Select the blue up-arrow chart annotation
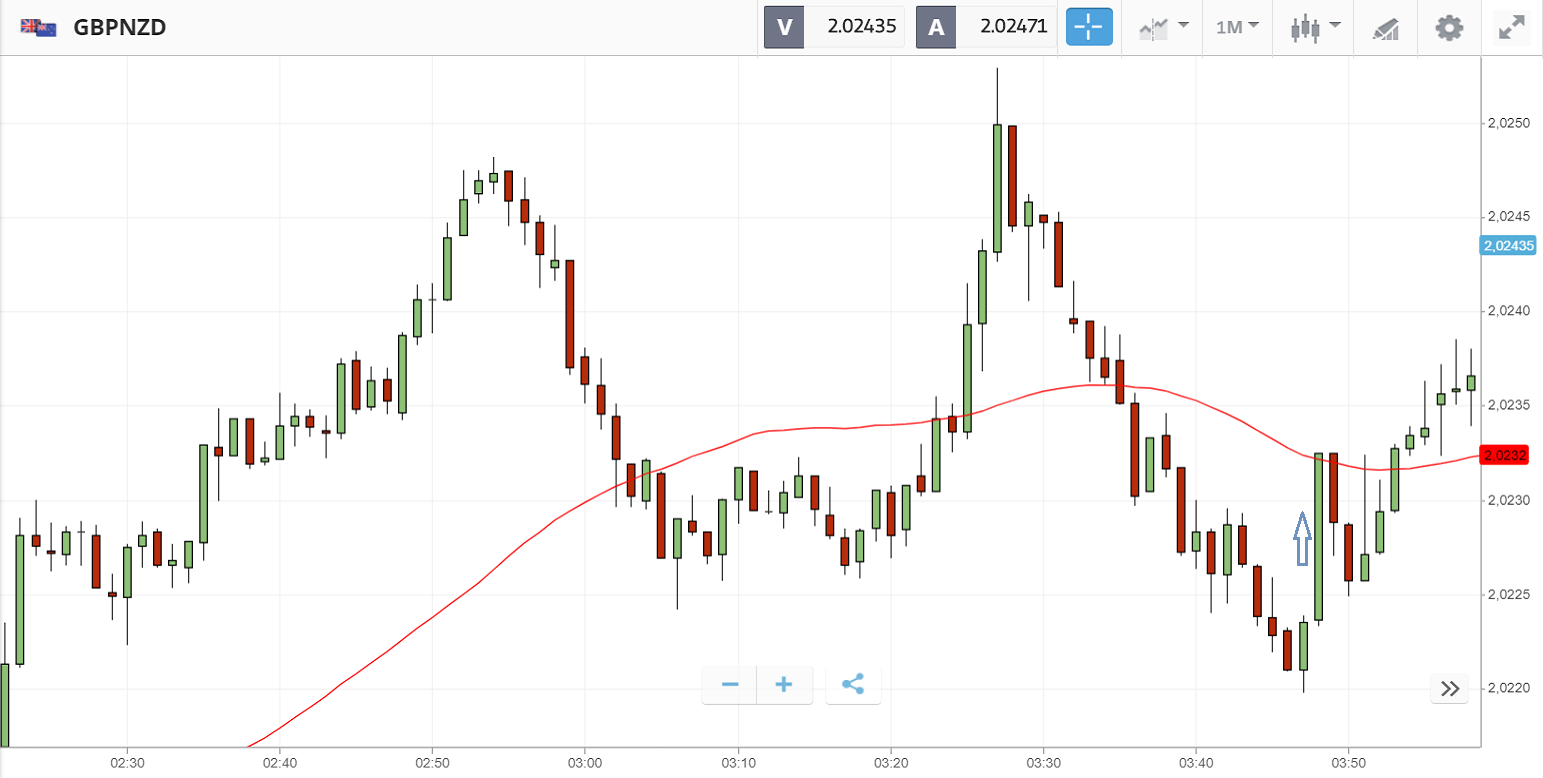Viewport: 1543px width, 778px height. [x=1302, y=539]
